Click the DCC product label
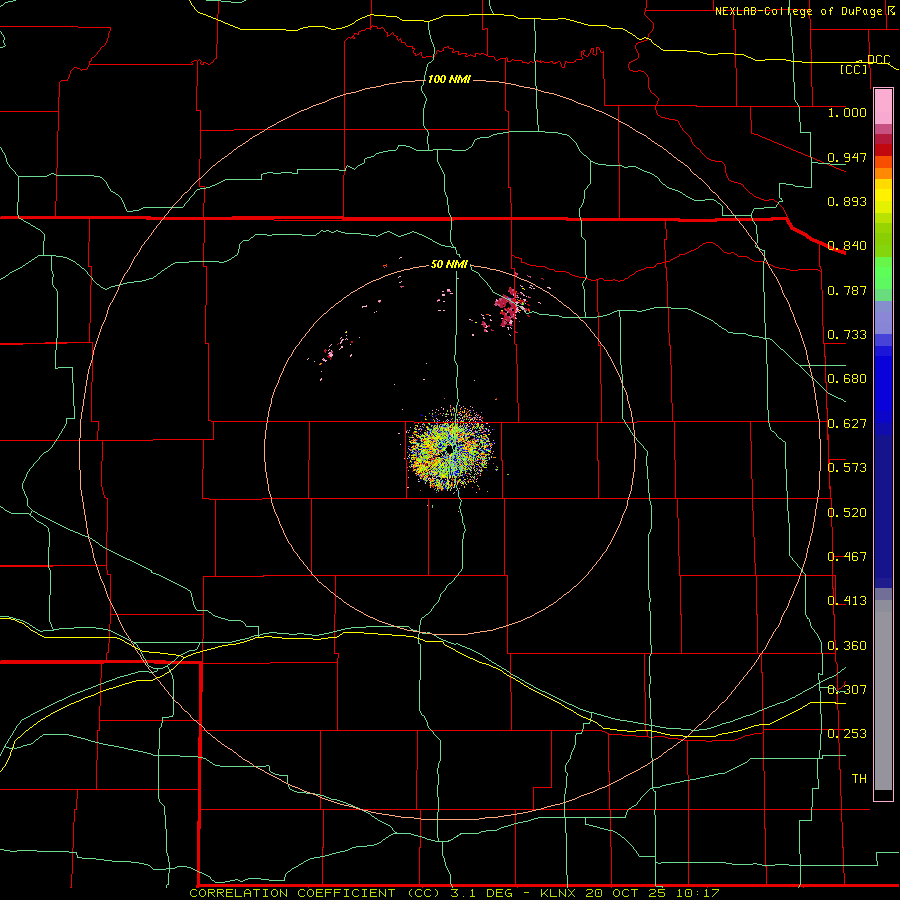 pos(878,59)
